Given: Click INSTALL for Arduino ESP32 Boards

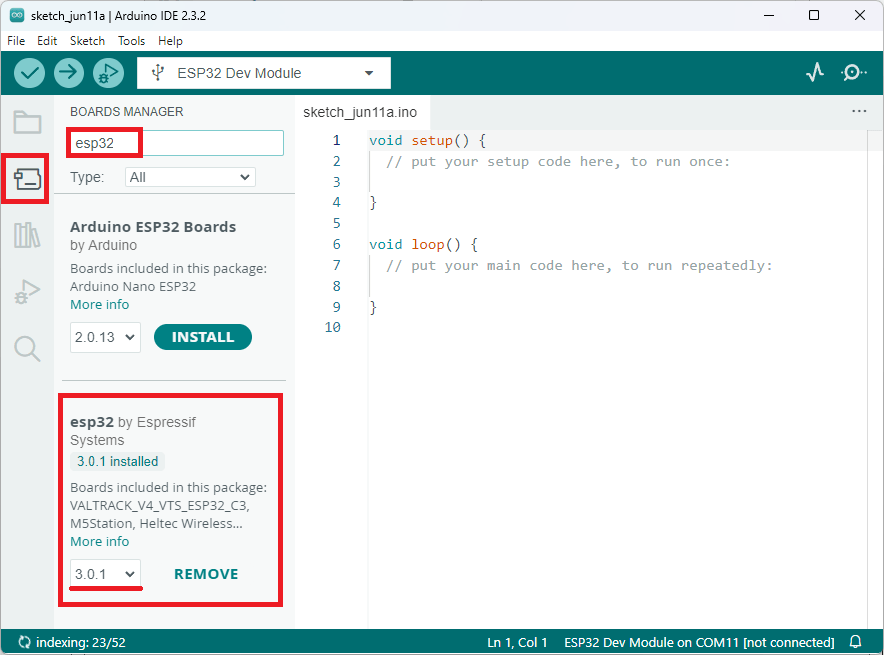Looking at the screenshot, I should 203,337.
